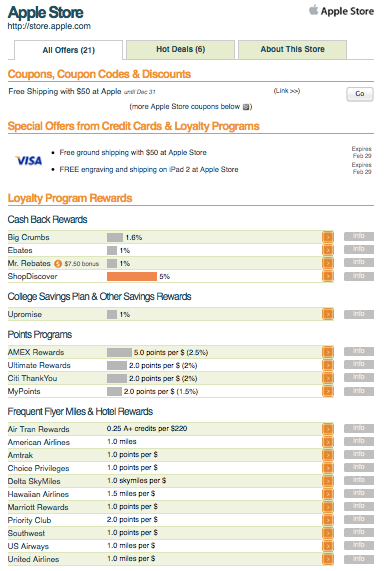The width and height of the screenshot is (384, 571).
Task: Click the ShopDiscover 5% orange bar
Action: tap(132, 276)
